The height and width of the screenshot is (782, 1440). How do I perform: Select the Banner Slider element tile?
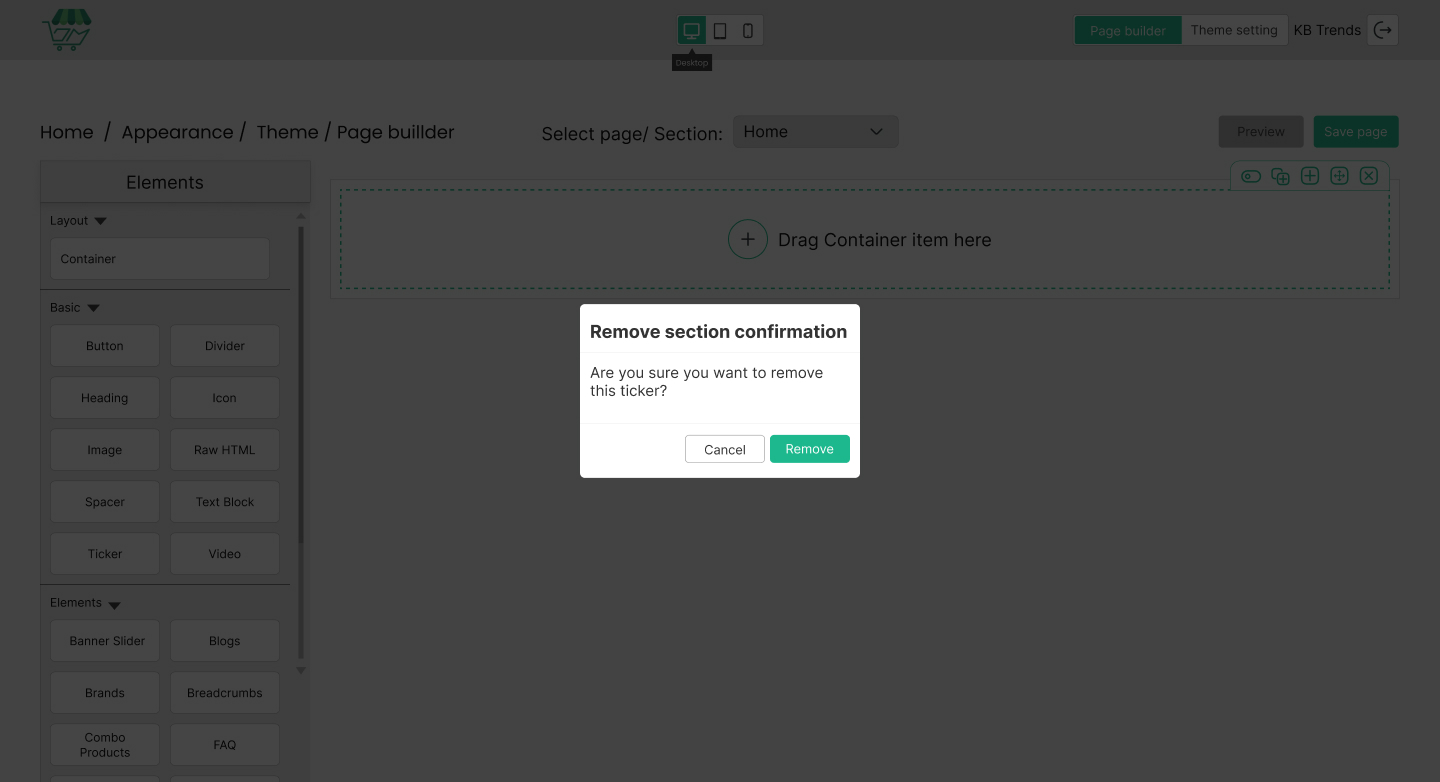pyautogui.click(x=105, y=641)
